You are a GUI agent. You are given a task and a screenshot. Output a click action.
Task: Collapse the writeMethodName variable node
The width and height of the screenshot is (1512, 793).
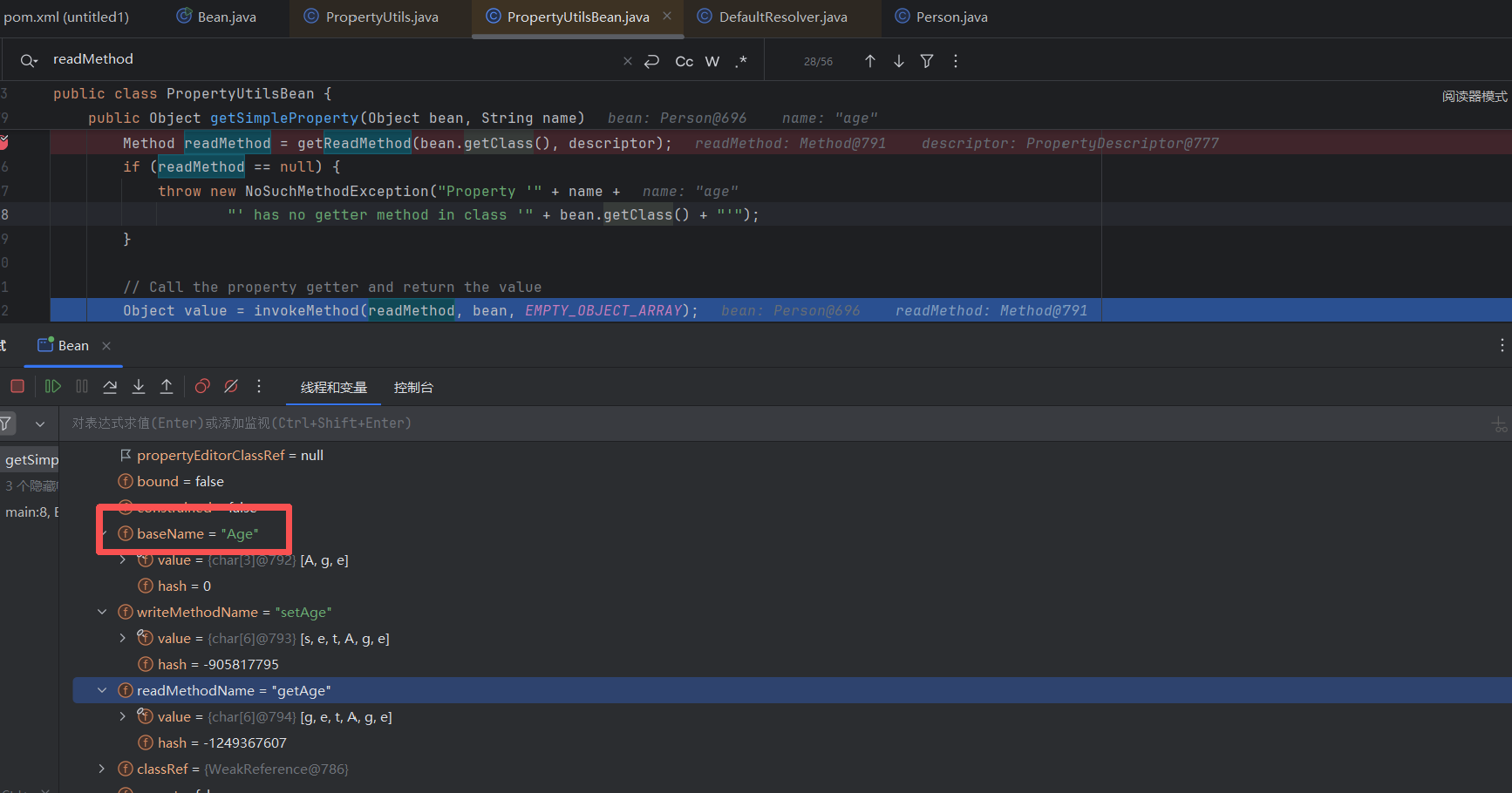pos(102,612)
